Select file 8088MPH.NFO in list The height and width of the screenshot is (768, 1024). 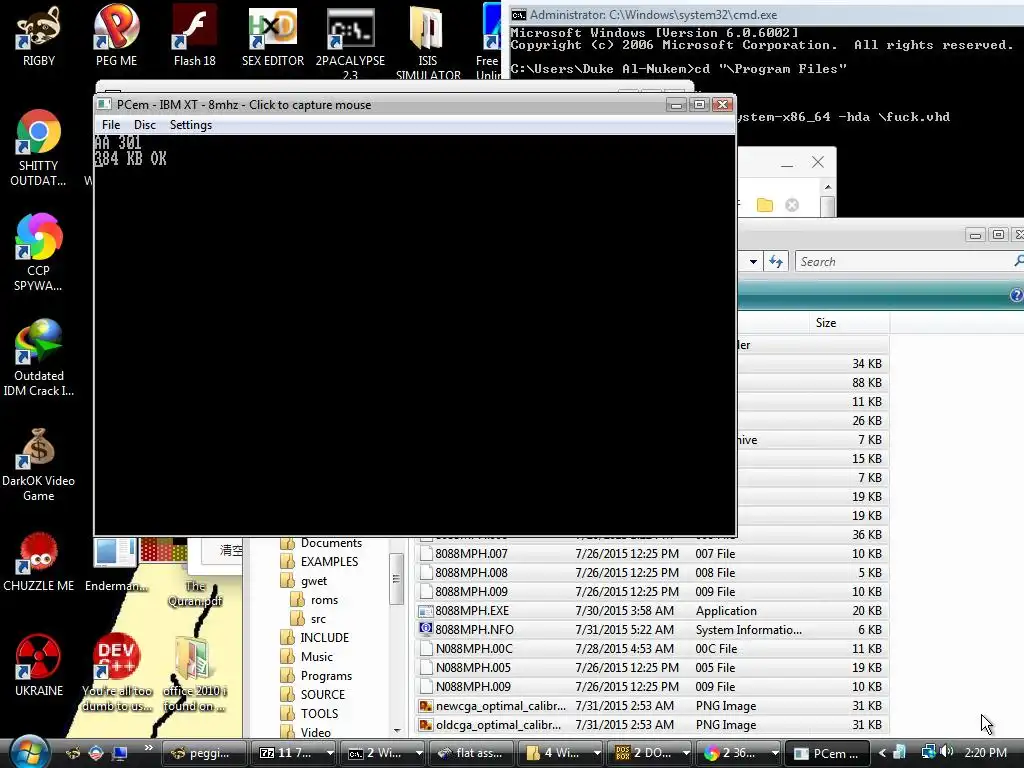click(x=651, y=630)
